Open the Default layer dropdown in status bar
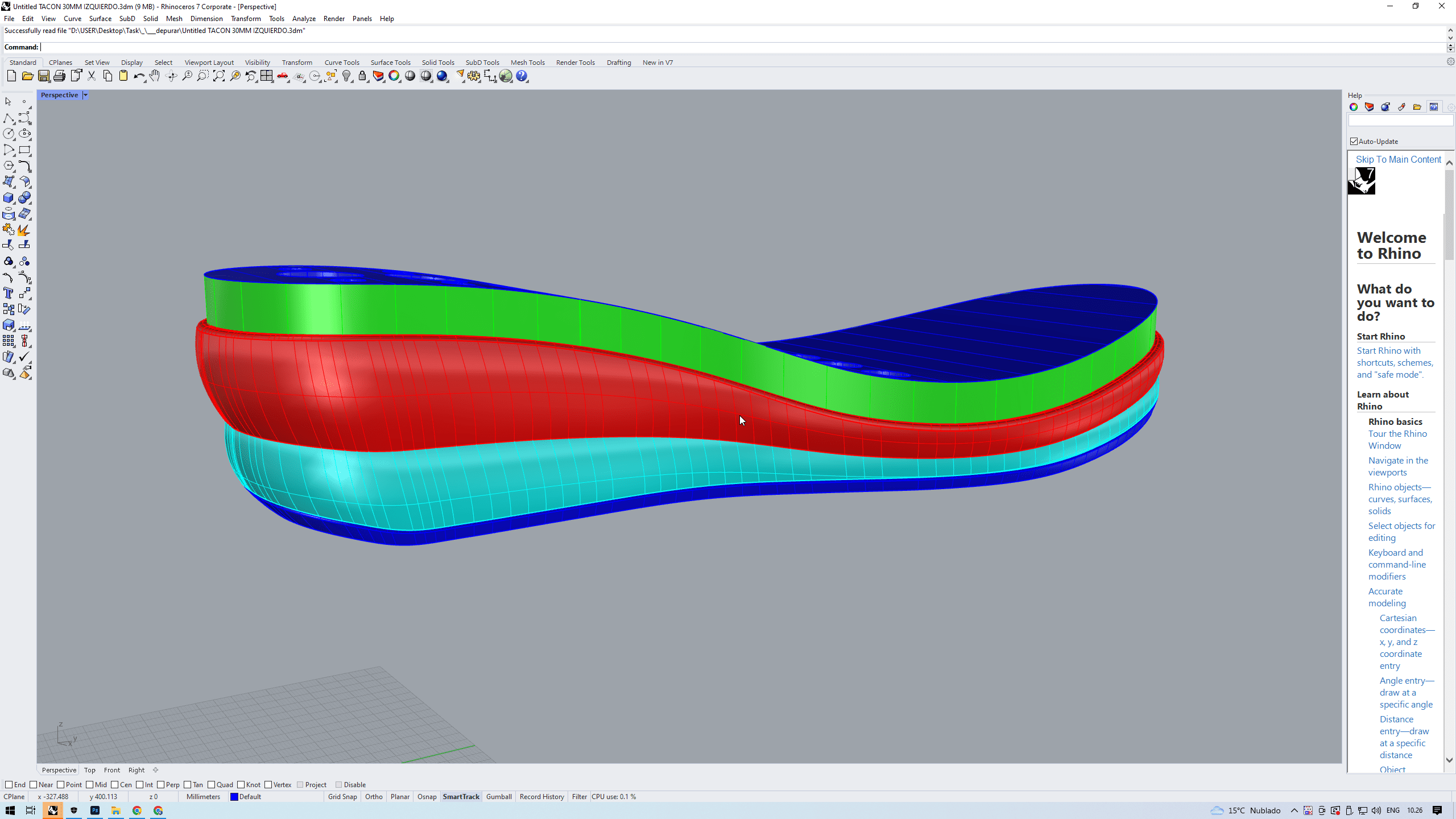Screen dimensions: 1456x819 coord(250,797)
